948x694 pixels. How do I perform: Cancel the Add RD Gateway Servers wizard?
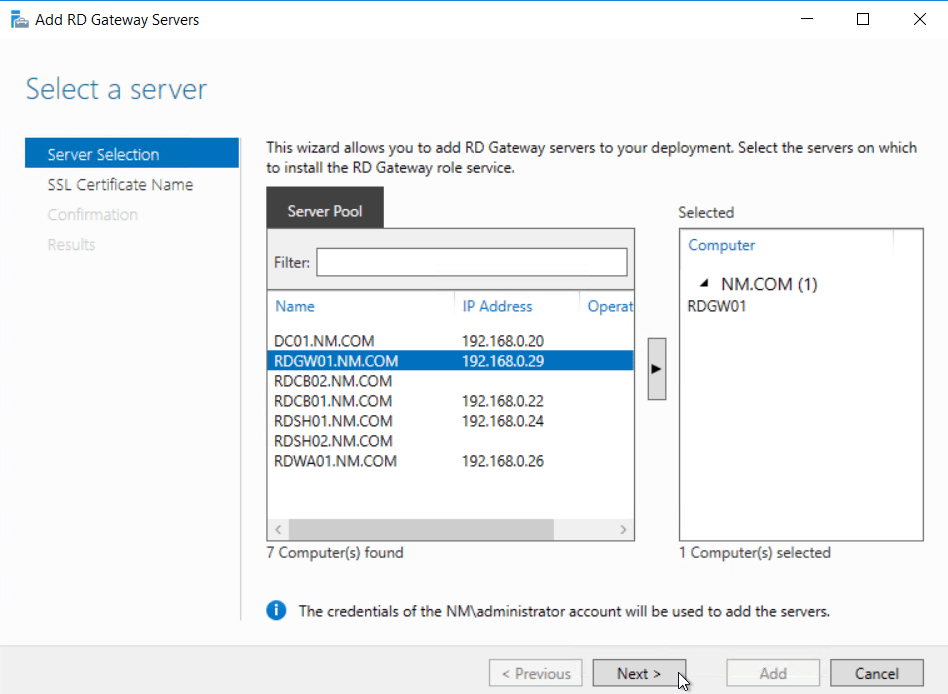(x=876, y=673)
